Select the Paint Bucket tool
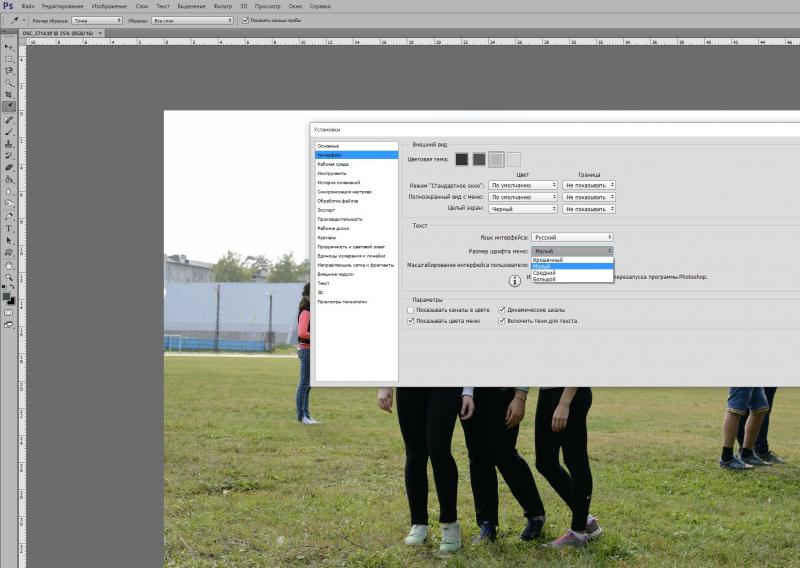Screen dimensions: 800x568 pos(9,179)
